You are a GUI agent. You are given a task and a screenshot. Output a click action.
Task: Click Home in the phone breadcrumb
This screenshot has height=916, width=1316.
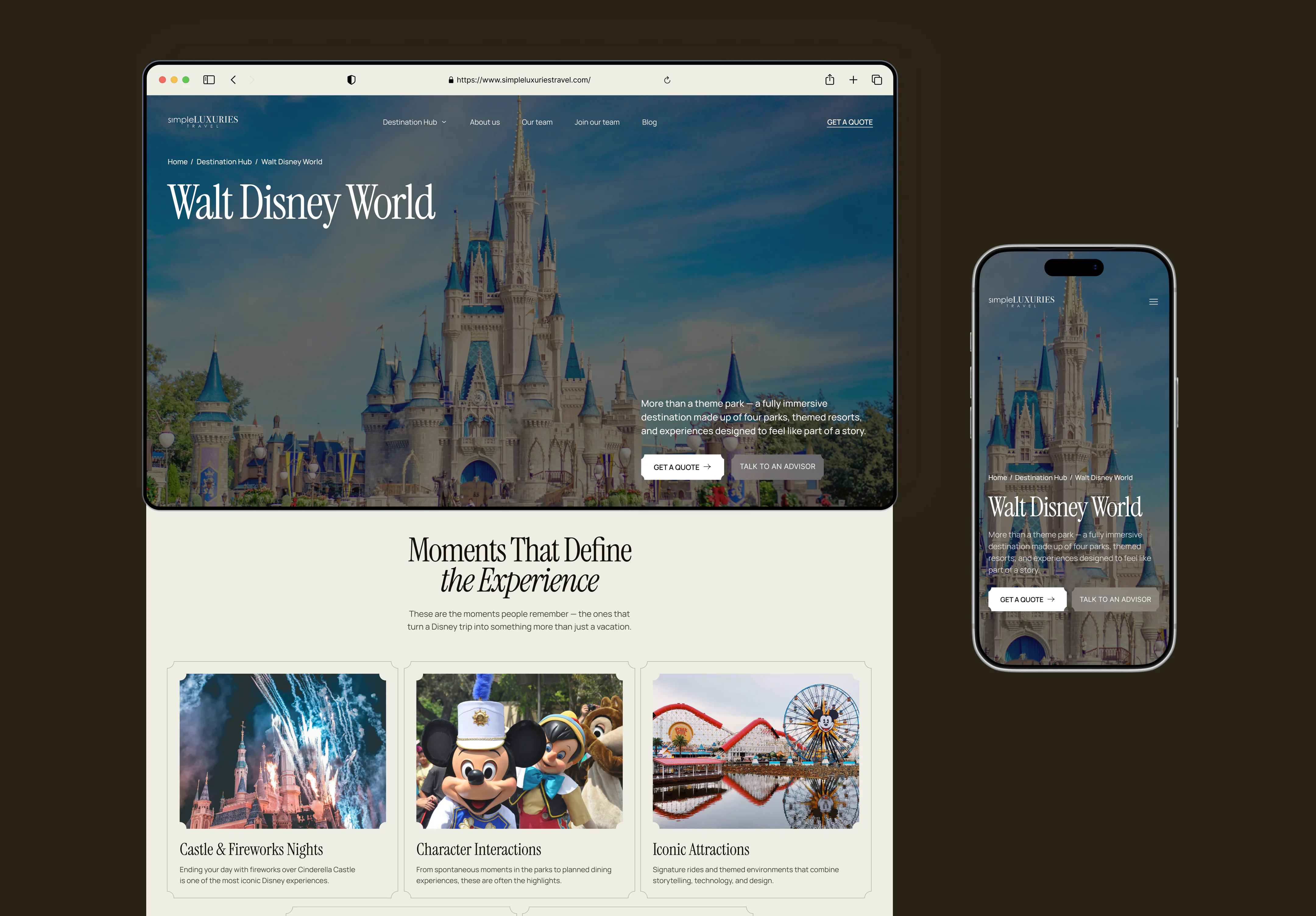tap(997, 478)
